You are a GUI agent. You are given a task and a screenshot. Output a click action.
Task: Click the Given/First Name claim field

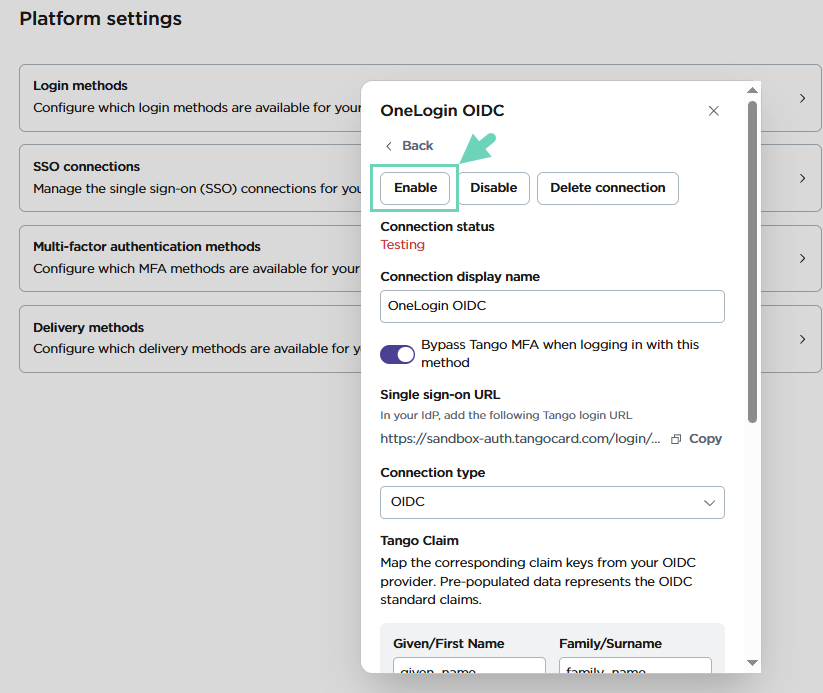click(469, 666)
